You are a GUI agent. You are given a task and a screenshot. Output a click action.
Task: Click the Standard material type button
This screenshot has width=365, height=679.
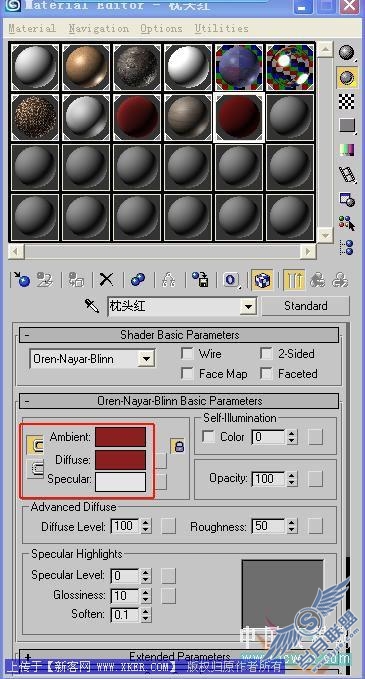click(305, 306)
